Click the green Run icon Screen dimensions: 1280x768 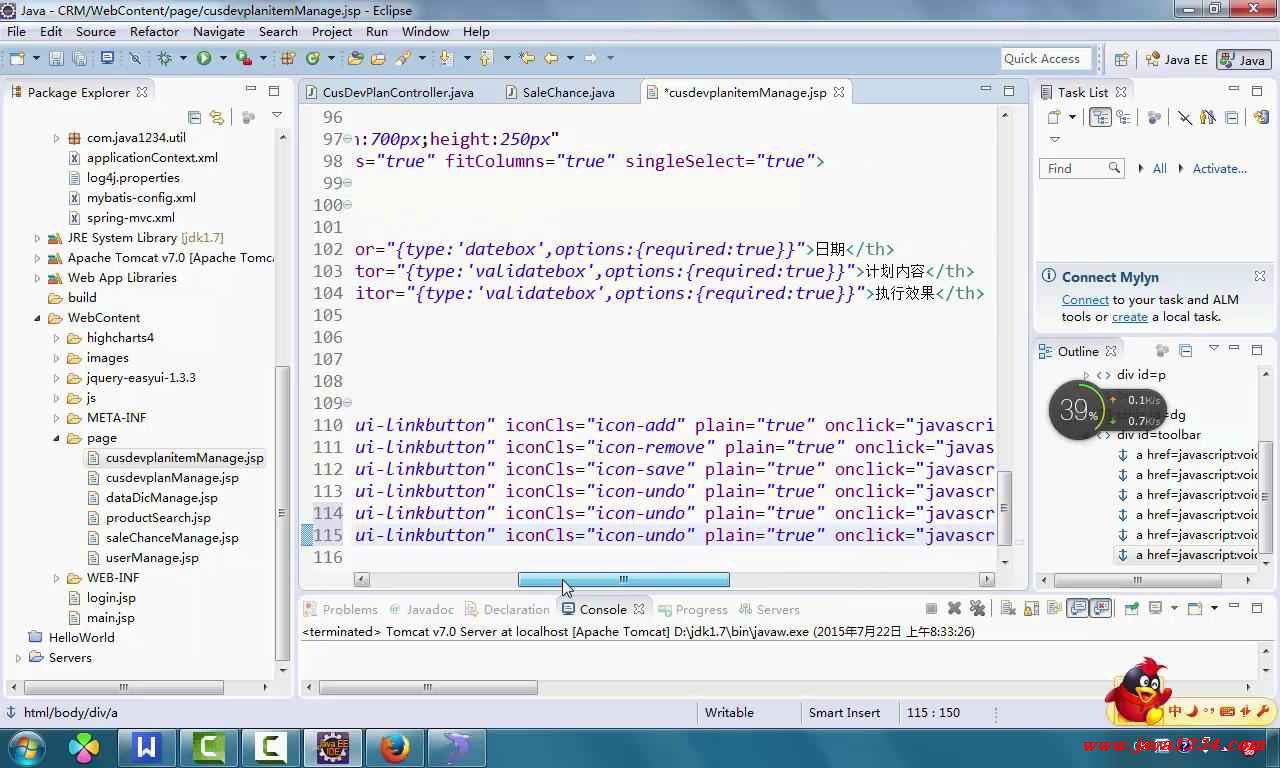pos(204,59)
